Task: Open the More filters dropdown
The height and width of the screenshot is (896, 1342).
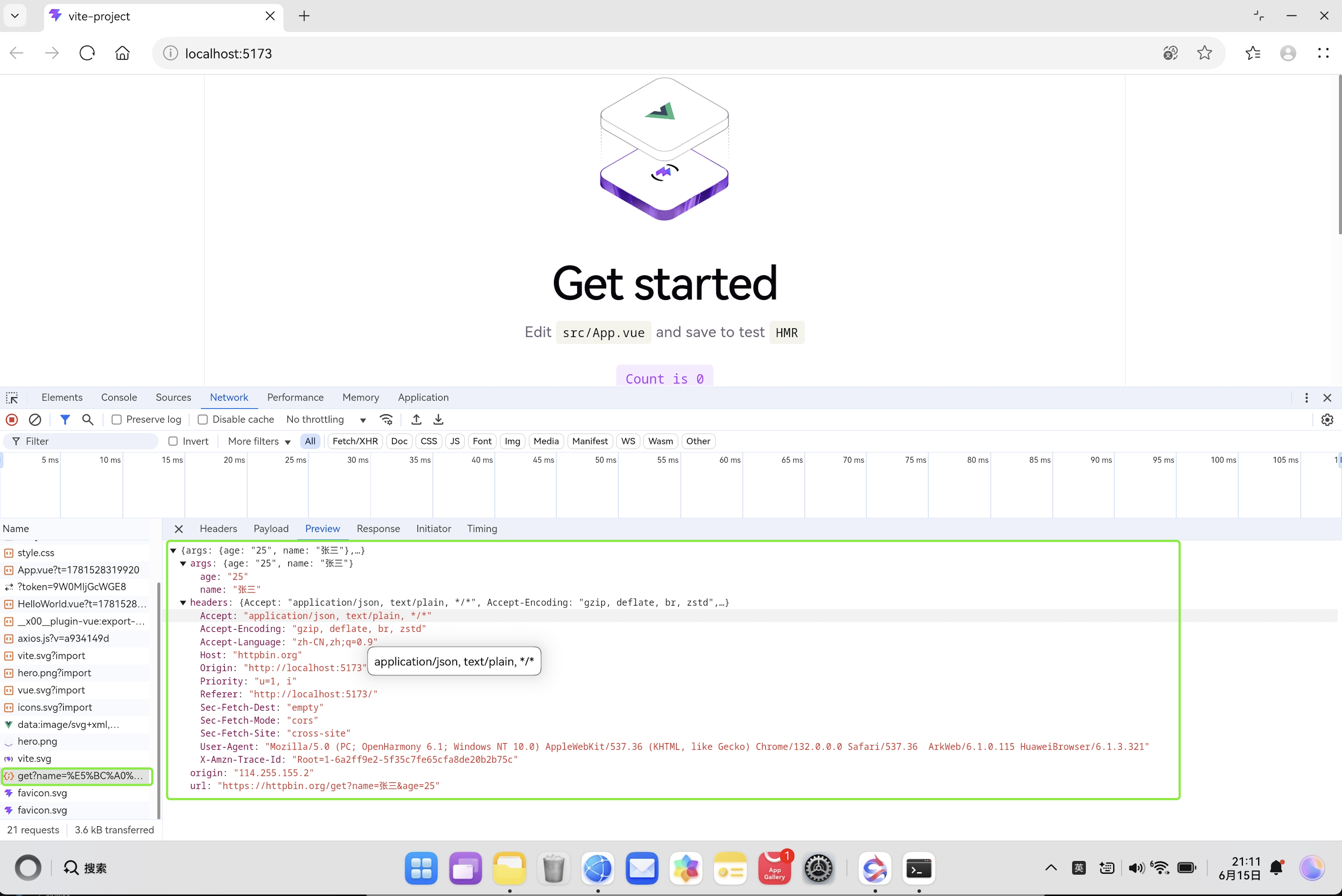Action: [259, 441]
